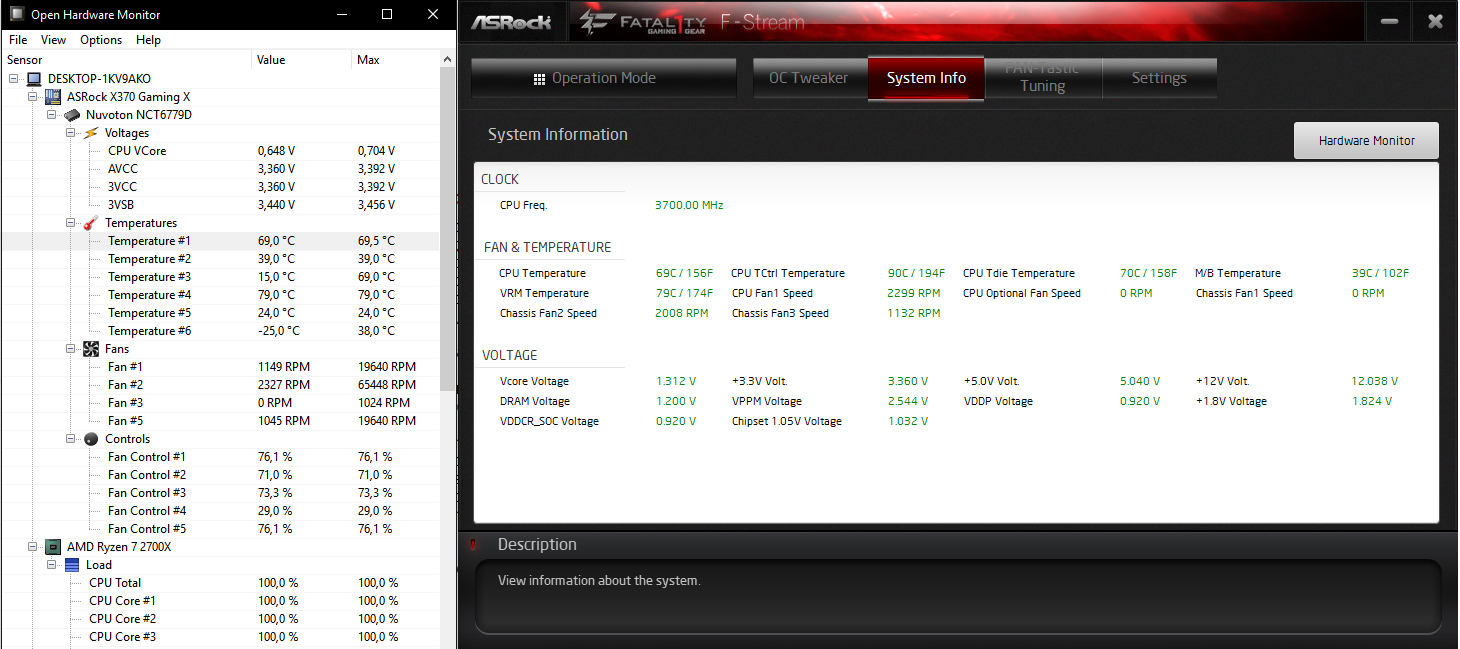
Task: Collapse the DESKTOP-1KV9AKO tree node
Action: click(14, 79)
